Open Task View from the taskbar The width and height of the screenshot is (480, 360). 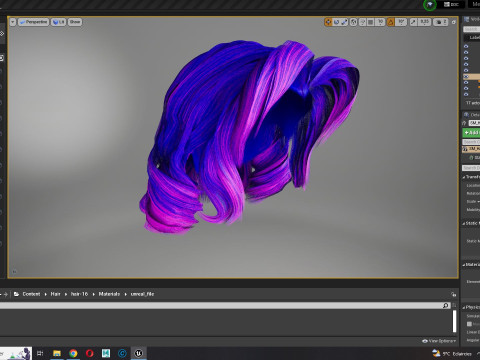(40, 353)
